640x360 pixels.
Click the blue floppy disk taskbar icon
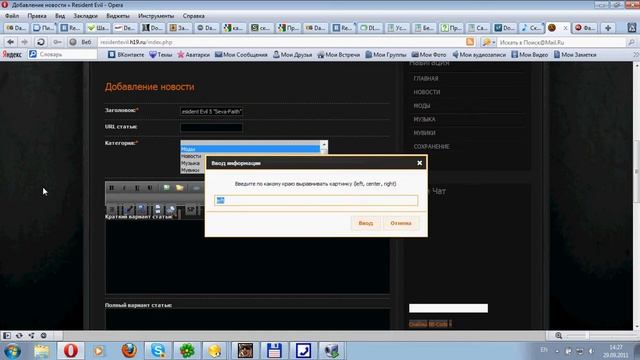[274, 351]
